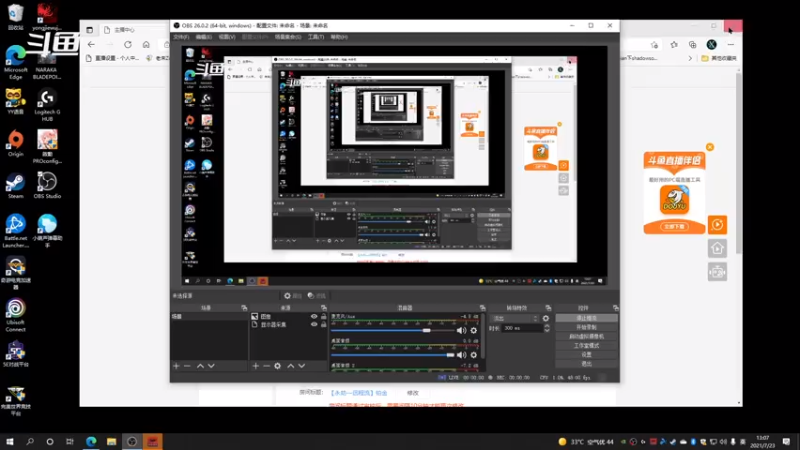The height and width of the screenshot is (450, 800).
Task: Open the Edge tab actions menu icon
Action: click(x=90, y=30)
